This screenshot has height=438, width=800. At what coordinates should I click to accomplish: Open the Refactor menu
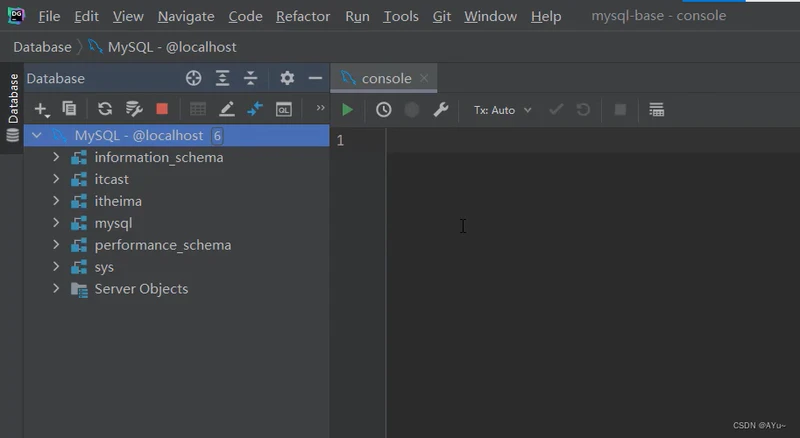[x=303, y=16]
